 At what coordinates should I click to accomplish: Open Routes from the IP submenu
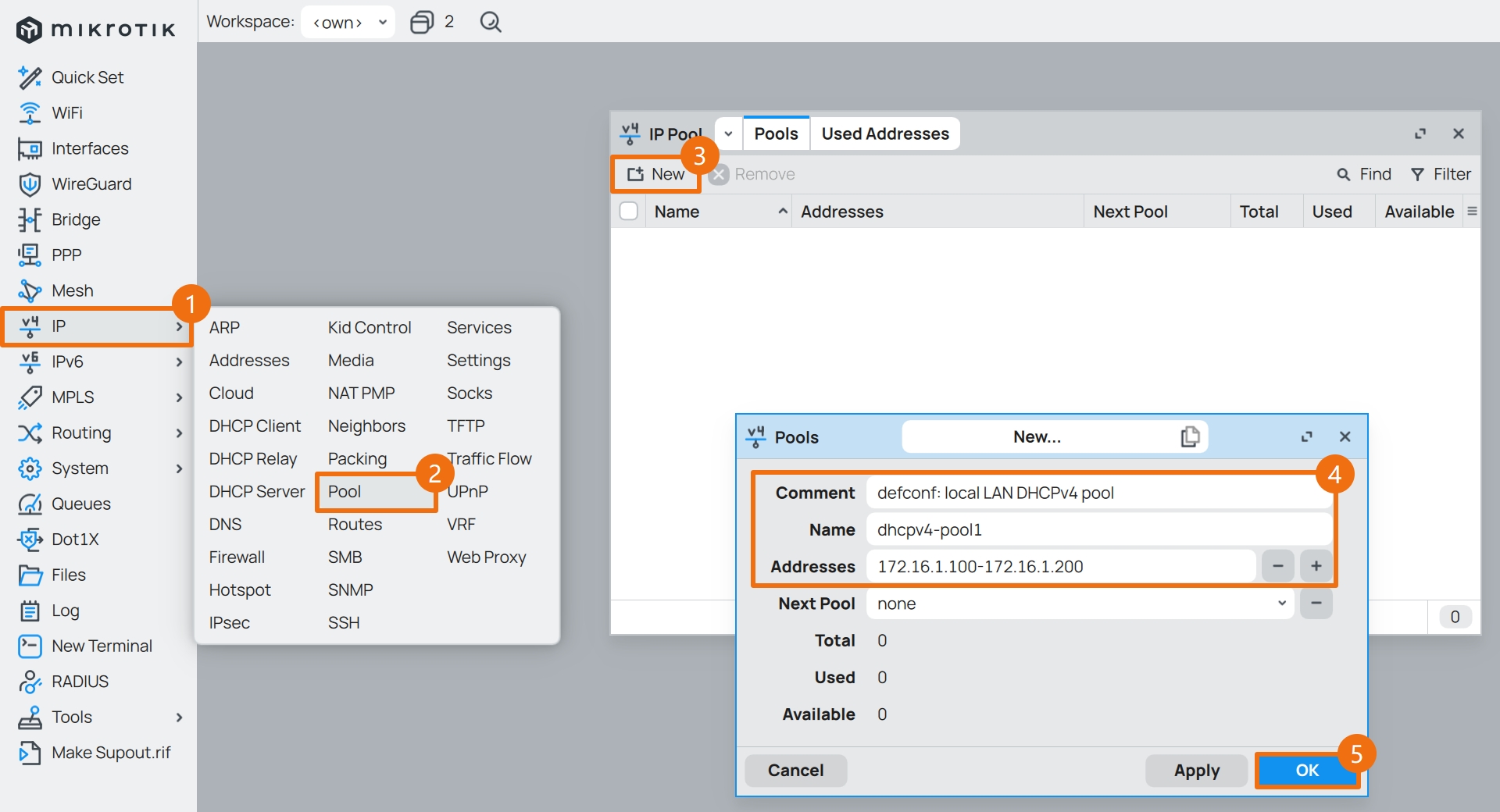355,525
